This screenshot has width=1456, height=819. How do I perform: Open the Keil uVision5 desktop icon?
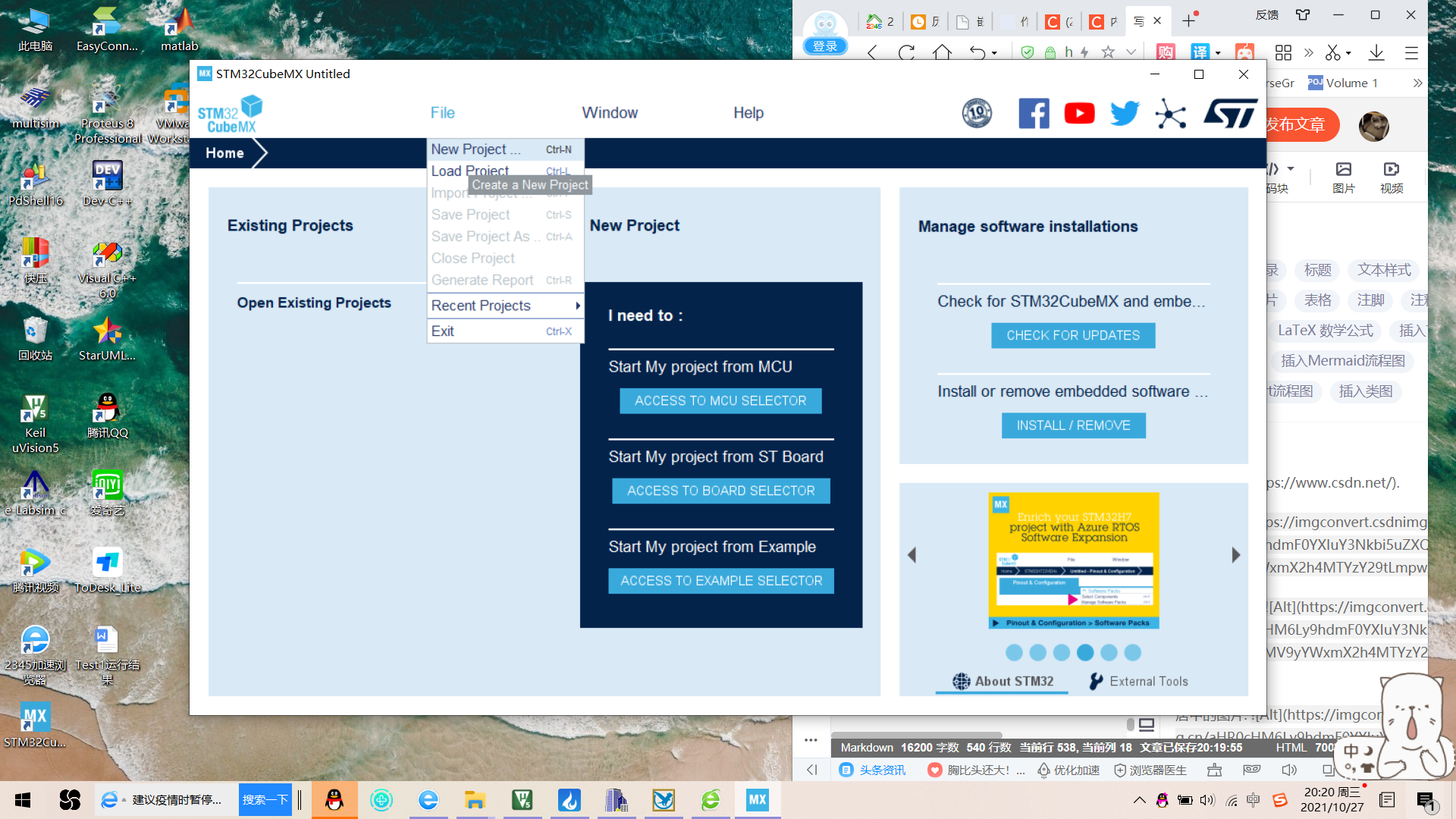click(x=35, y=424)
